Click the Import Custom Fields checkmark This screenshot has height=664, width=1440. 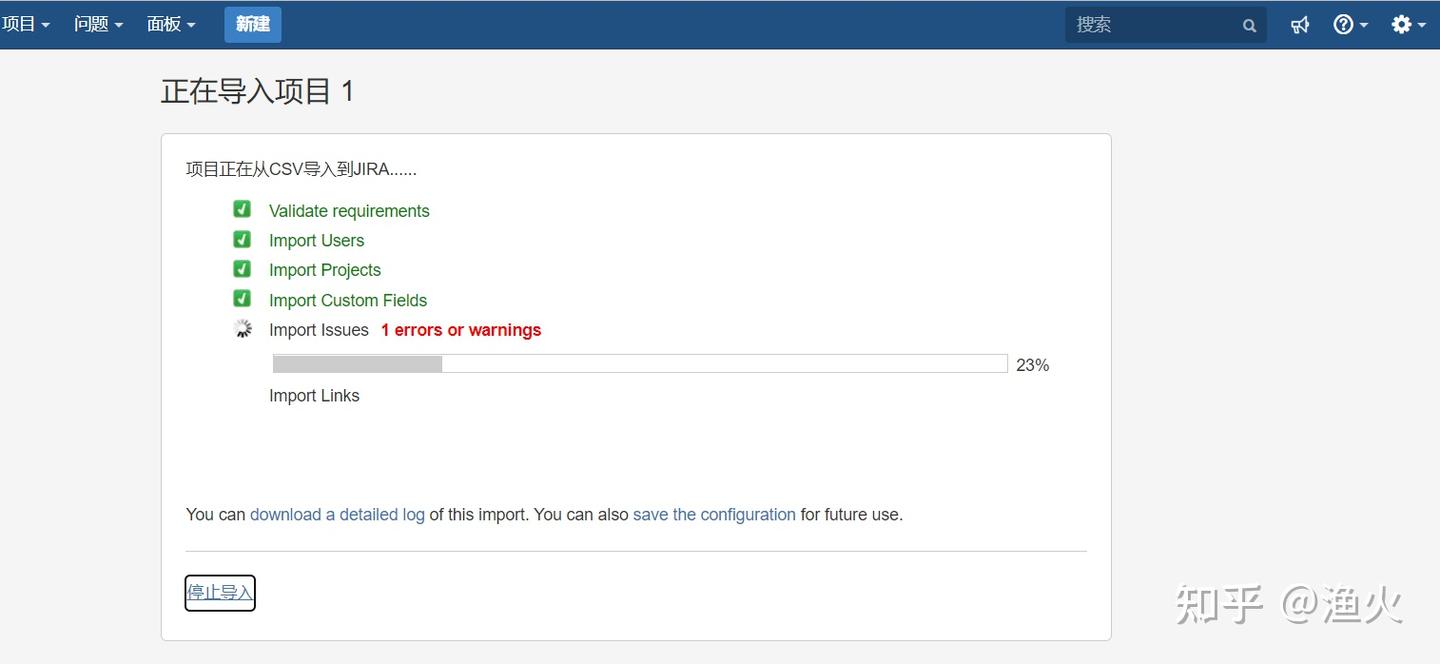[x=242, y=299]
